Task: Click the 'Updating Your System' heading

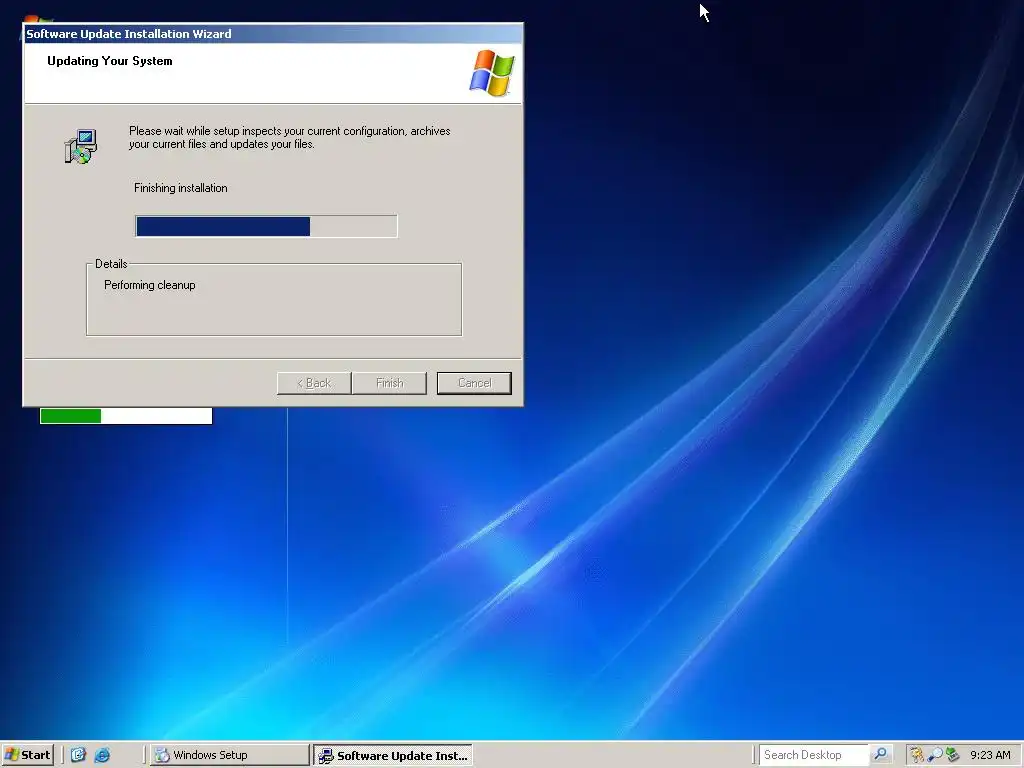Action: (x=110, y=61)
